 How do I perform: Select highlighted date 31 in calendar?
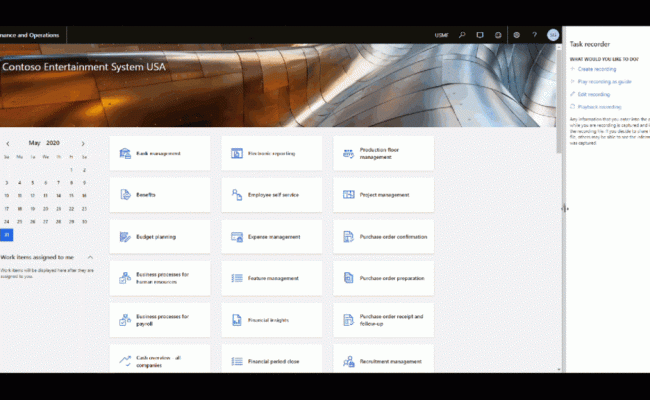(7, 235)
